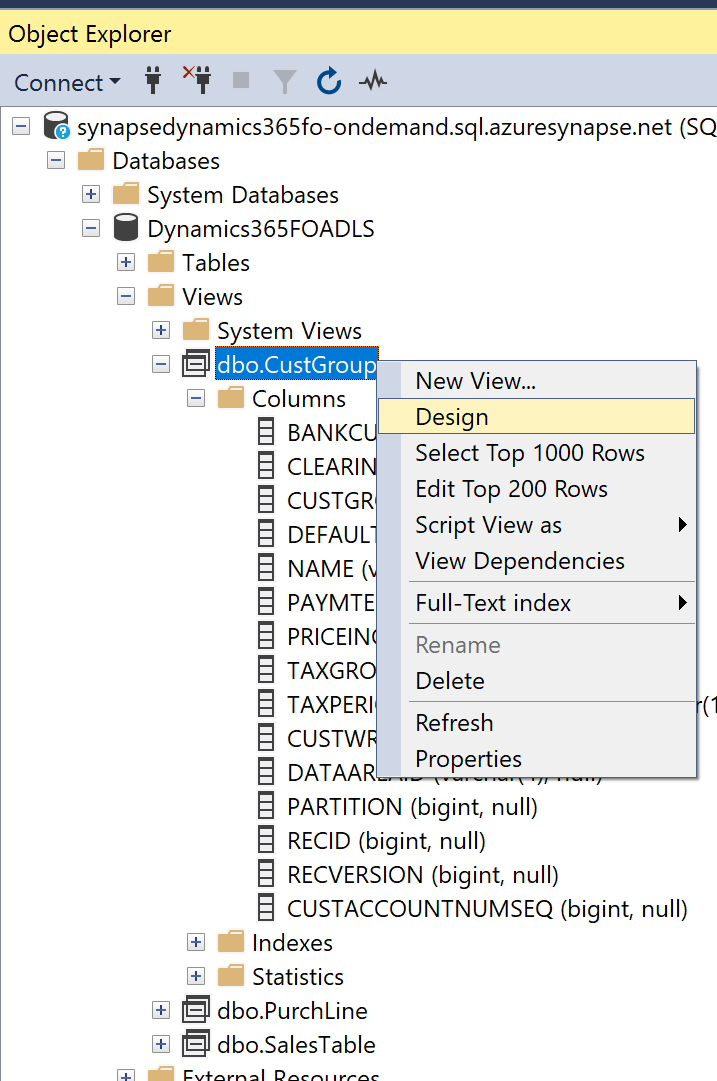Collapse the synapsedynamics365fo server node
The width and height of the screenshot is (717, 1081).
pos(21,126)
